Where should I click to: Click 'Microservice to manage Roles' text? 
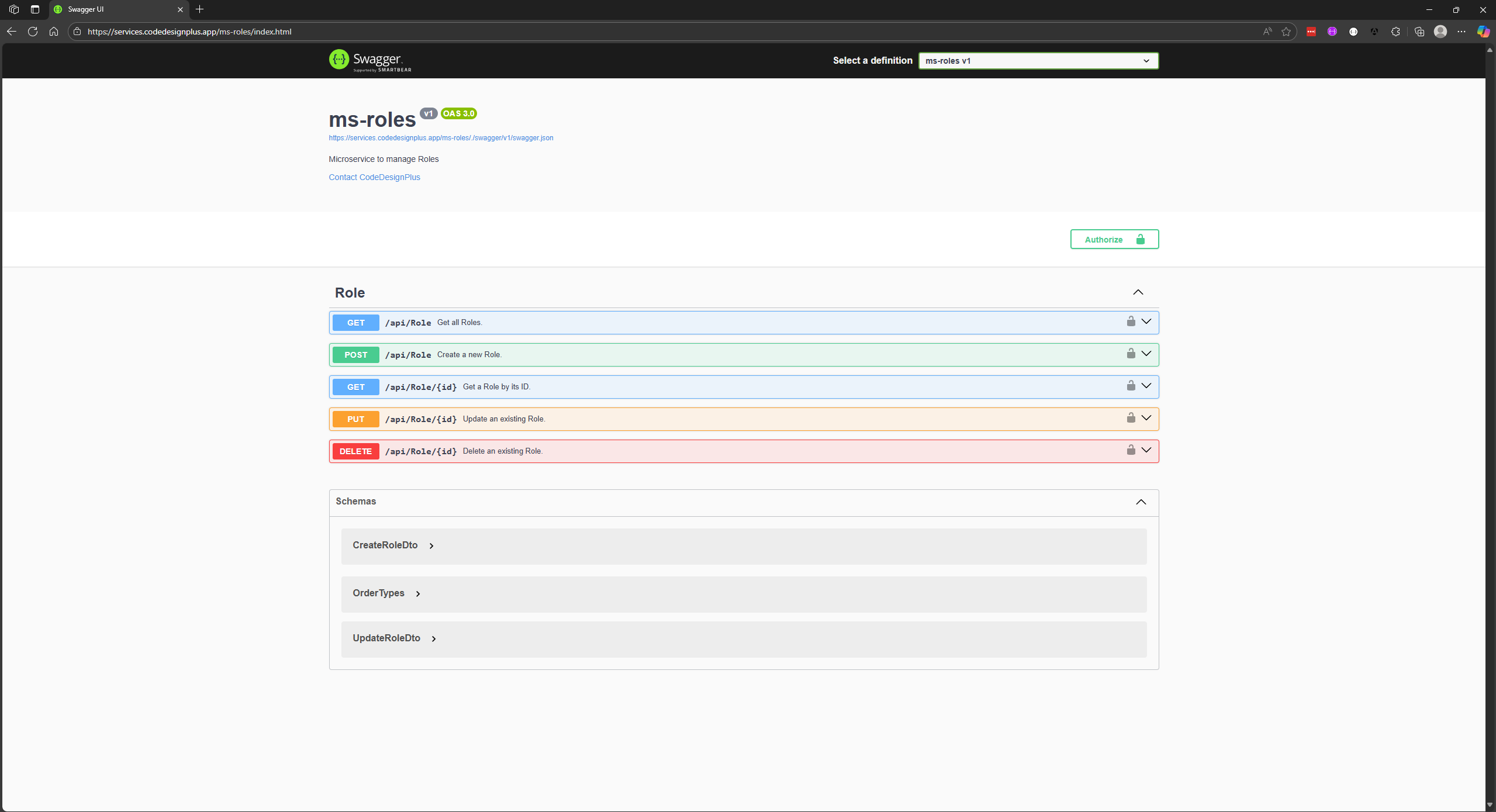tap(383, 159)
